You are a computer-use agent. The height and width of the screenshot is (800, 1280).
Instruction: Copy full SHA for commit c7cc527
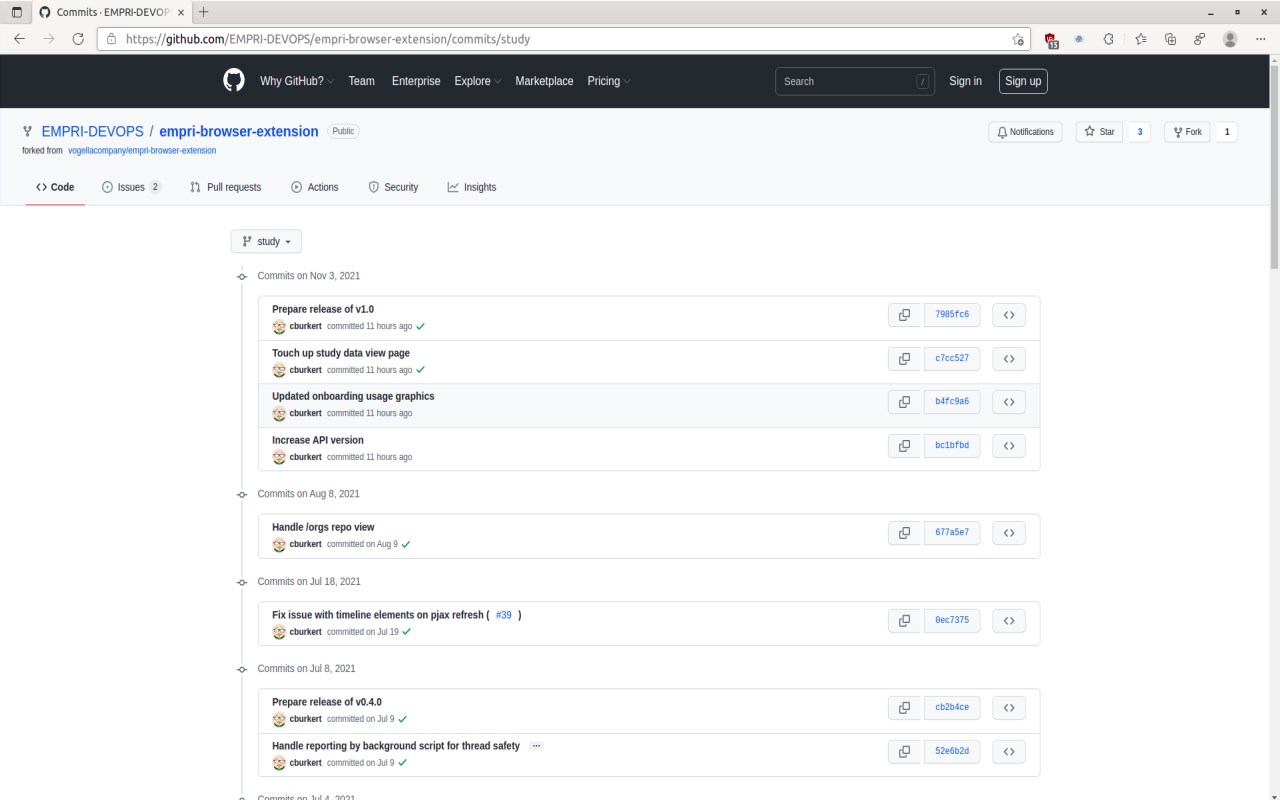tap(904, 358)
